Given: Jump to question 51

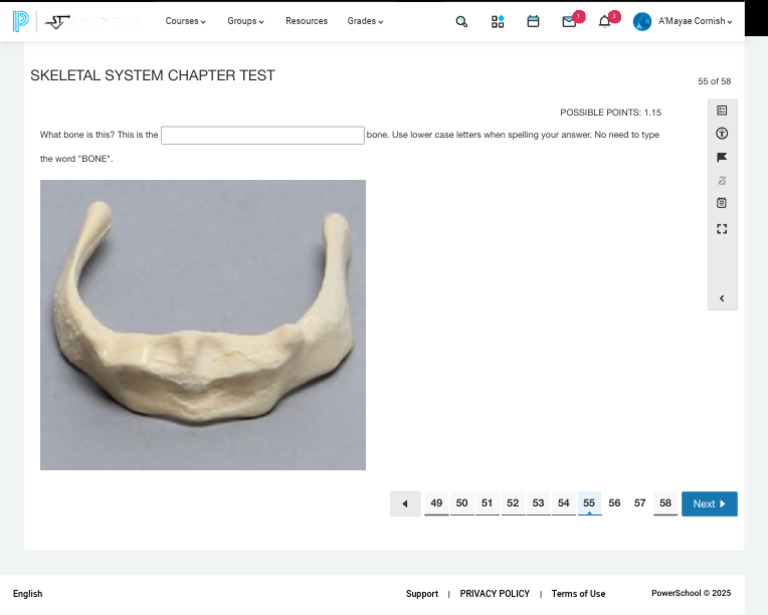Looking at the screenshot, I should [x=487, y=503].
